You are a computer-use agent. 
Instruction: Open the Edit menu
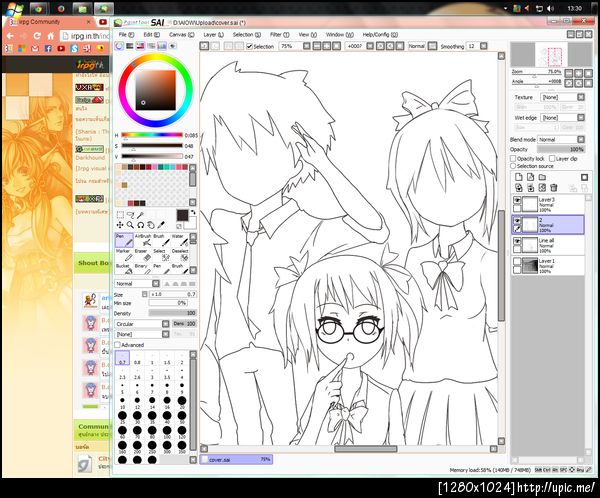coord(151,34)
